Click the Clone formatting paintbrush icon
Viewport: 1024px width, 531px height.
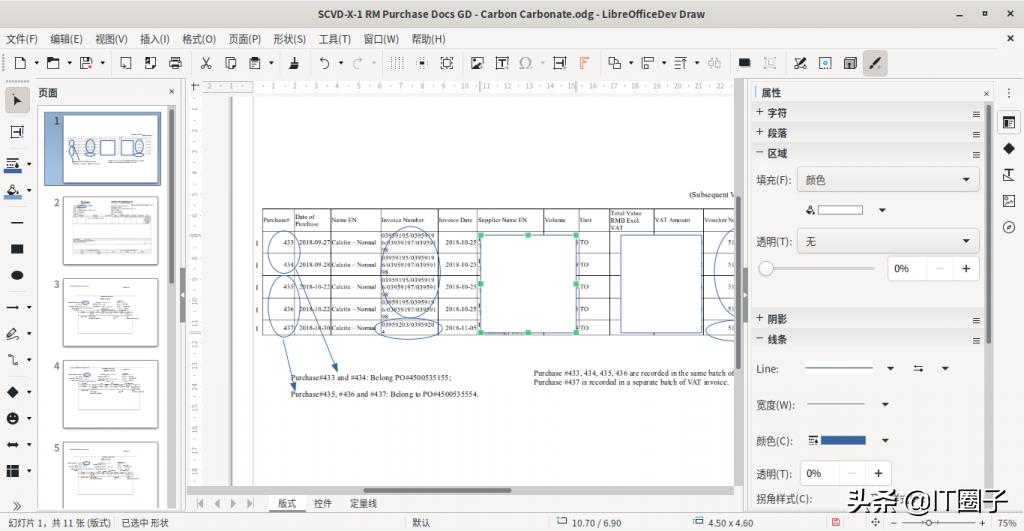pos(294,63)
